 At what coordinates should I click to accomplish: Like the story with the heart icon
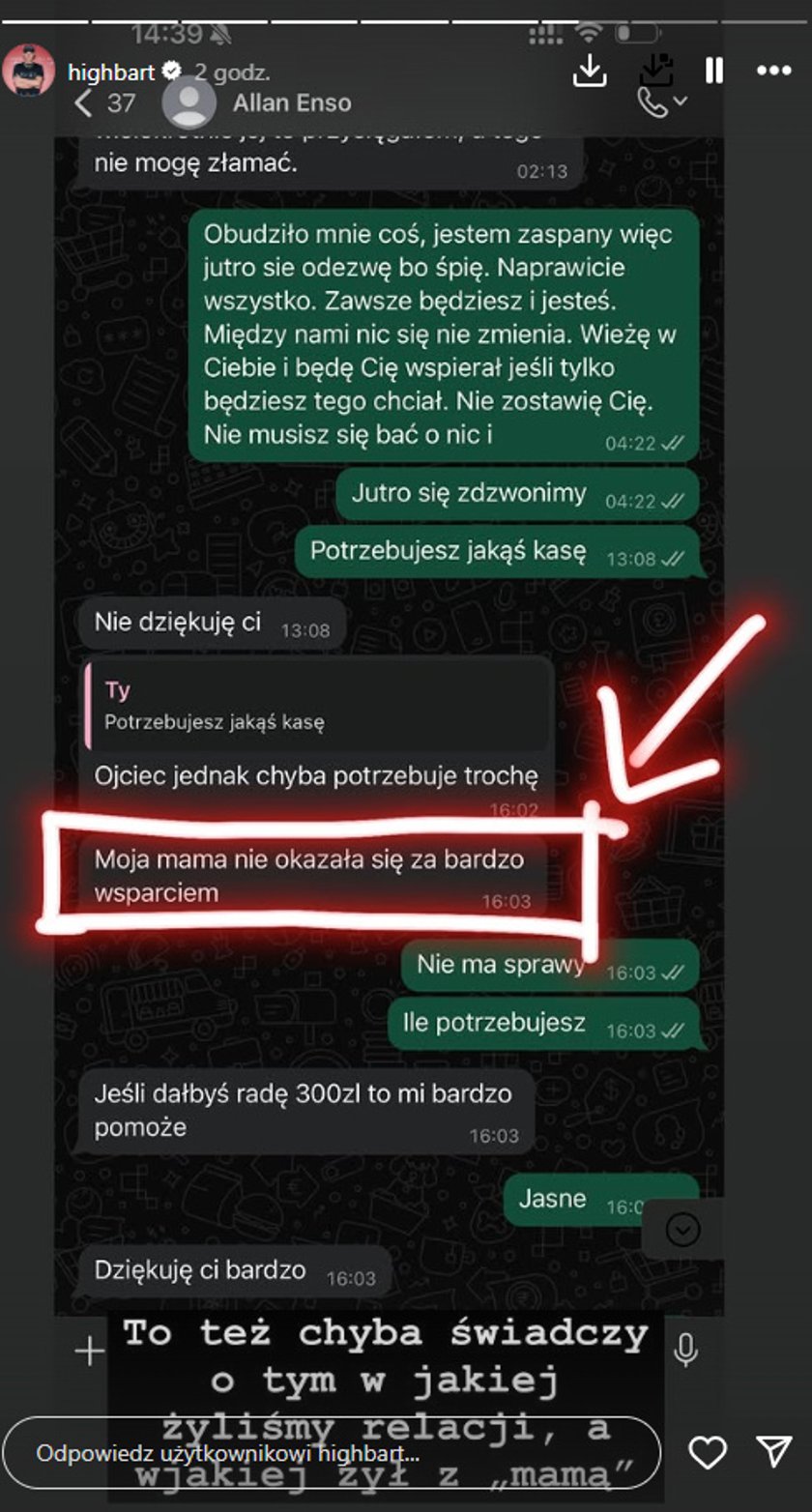(x=708, y=1452)
